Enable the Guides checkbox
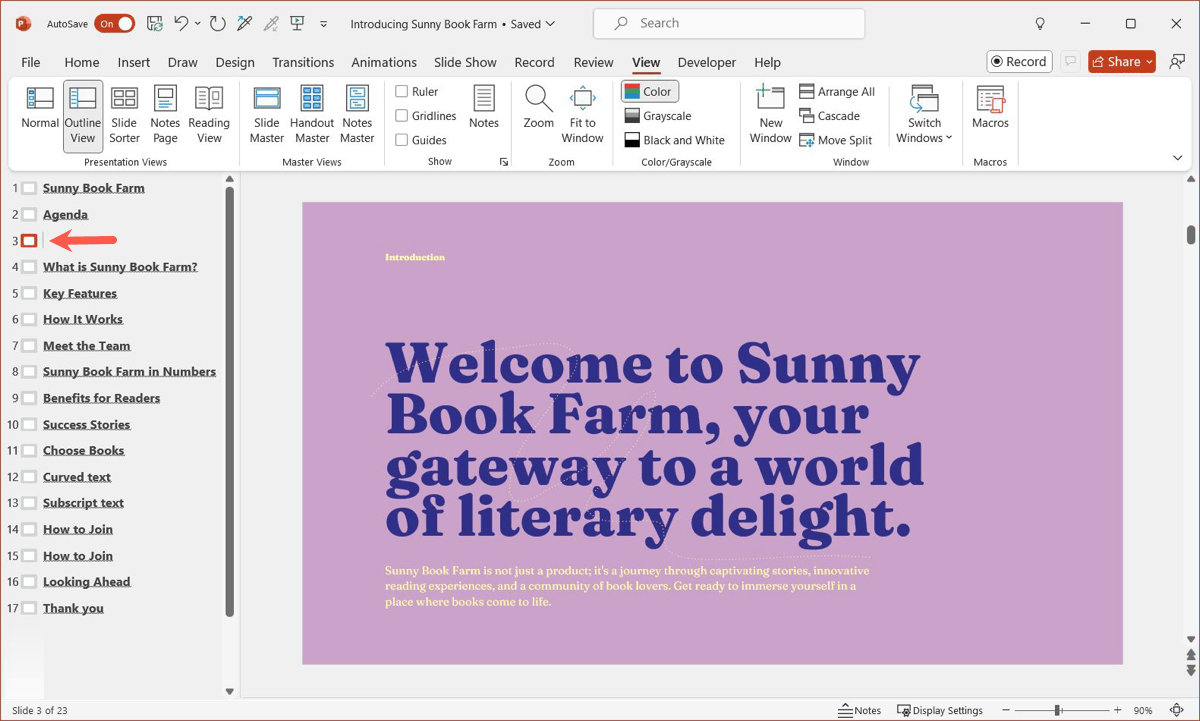This screenshot has width=1200, height=721. 401,140
